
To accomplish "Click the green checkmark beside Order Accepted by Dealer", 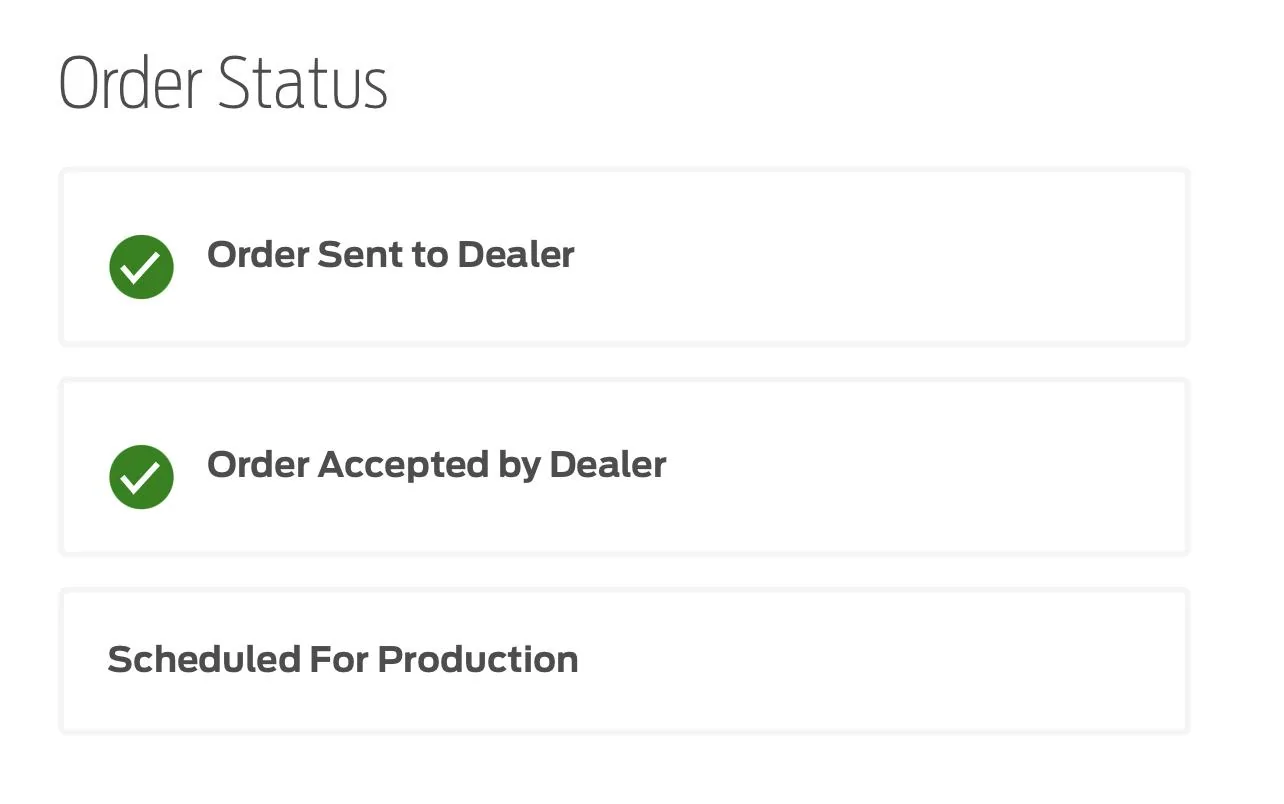I will click(x=141, y=477).
